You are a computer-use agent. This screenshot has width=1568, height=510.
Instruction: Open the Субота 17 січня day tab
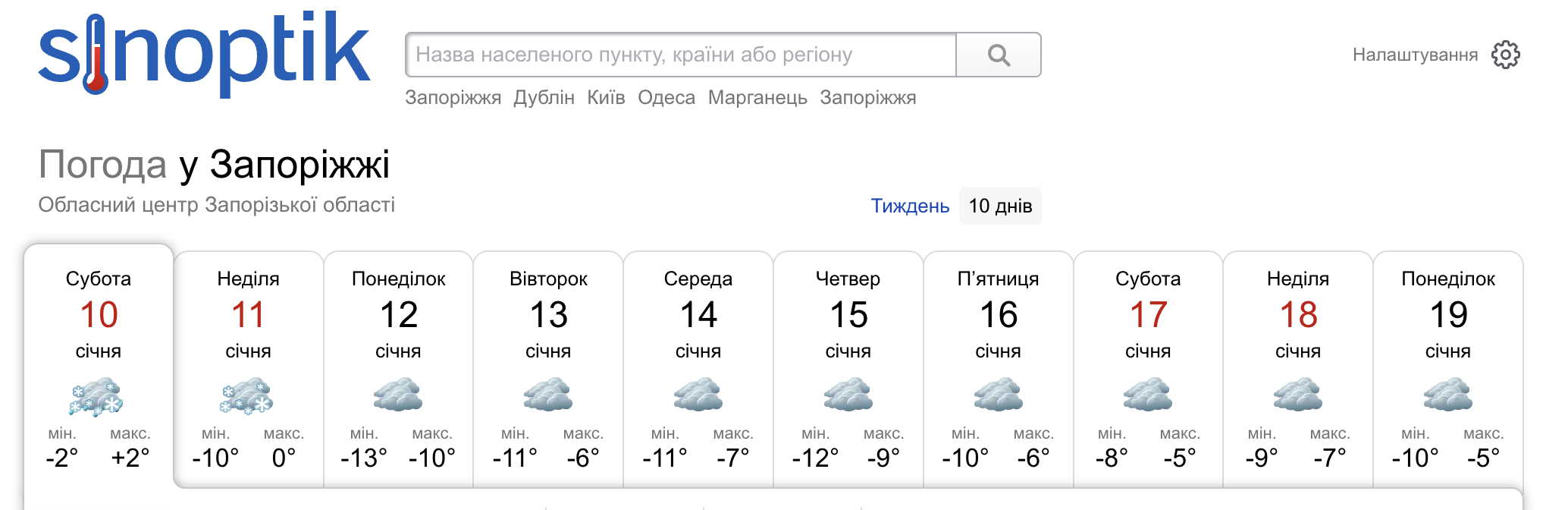pyautogui.click(x=1148, y=314)
